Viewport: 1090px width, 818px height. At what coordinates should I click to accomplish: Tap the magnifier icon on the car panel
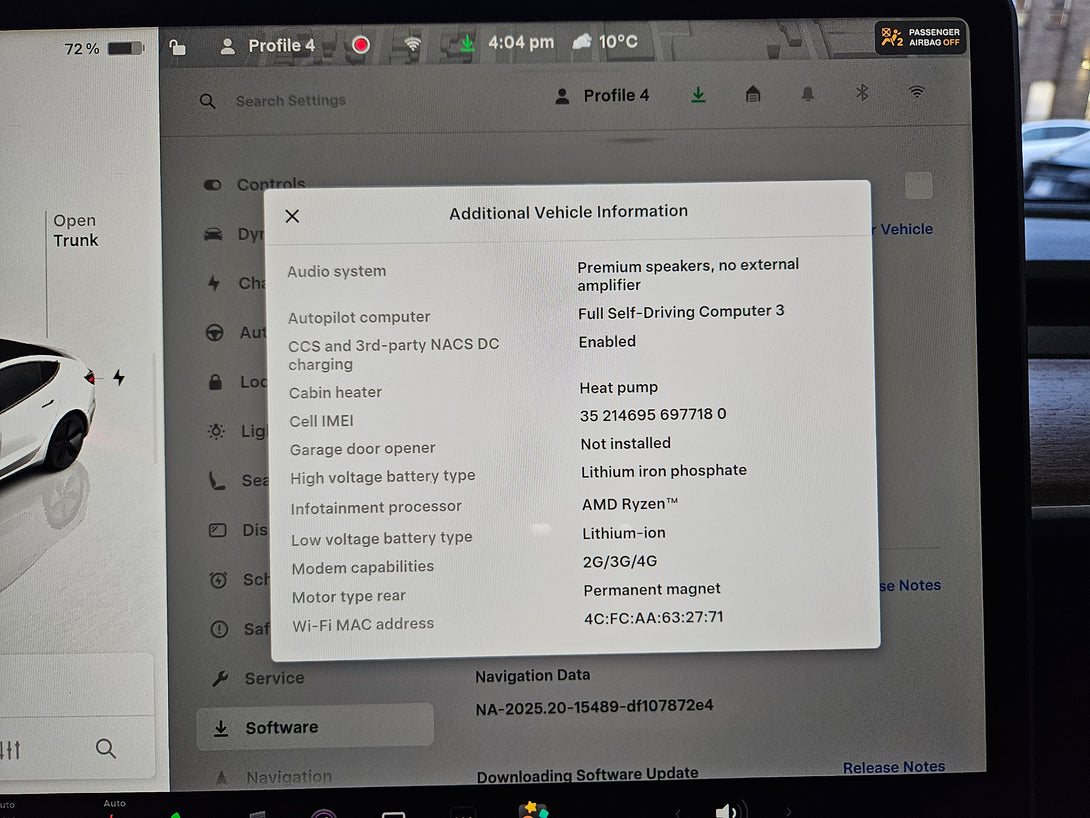click(106, 748)
